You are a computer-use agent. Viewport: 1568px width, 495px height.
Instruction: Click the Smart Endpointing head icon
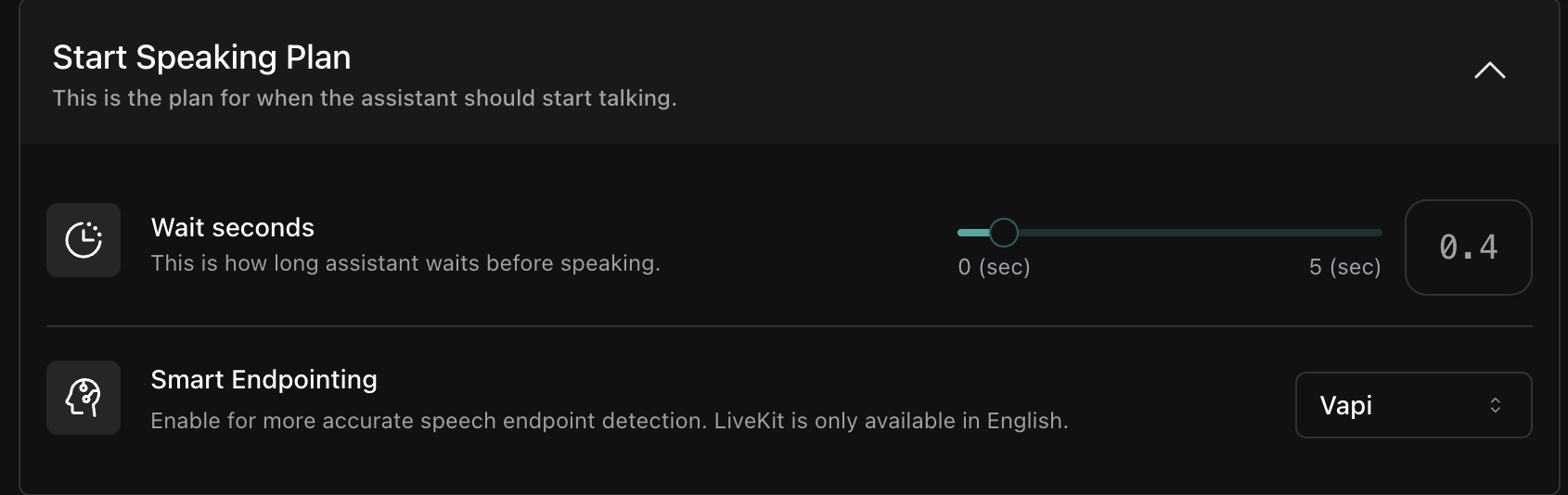coord(84,398)
